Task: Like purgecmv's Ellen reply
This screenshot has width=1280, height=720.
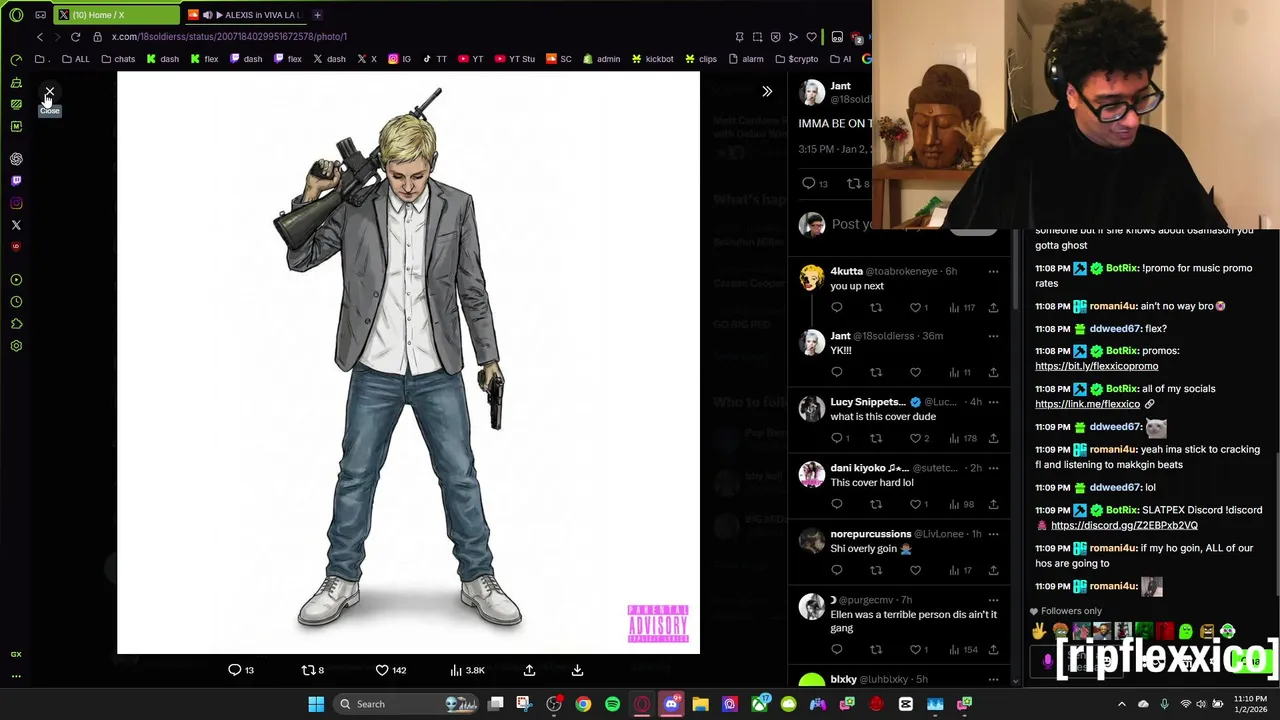Action: (918, 650)
